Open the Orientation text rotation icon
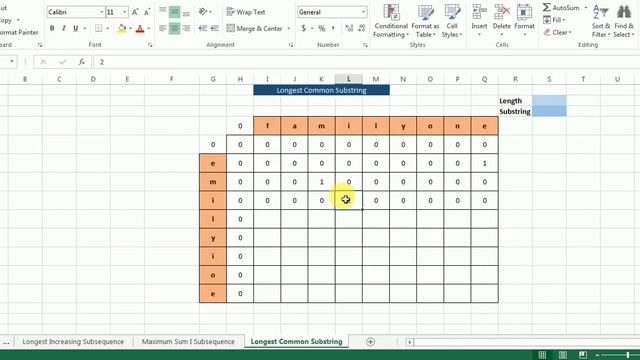The height and width of the screenshot is (360, 640). click(x=203, y=12)
